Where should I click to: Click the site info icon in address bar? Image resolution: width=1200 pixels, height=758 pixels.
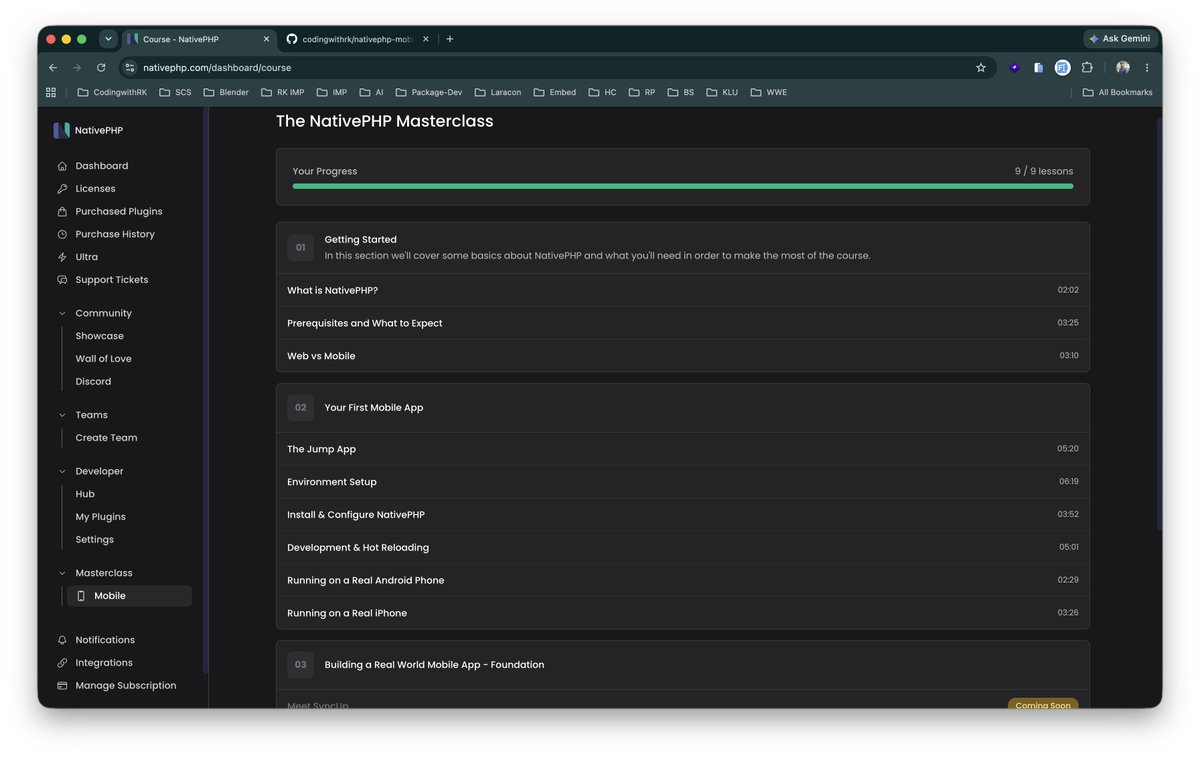(130, 68)
